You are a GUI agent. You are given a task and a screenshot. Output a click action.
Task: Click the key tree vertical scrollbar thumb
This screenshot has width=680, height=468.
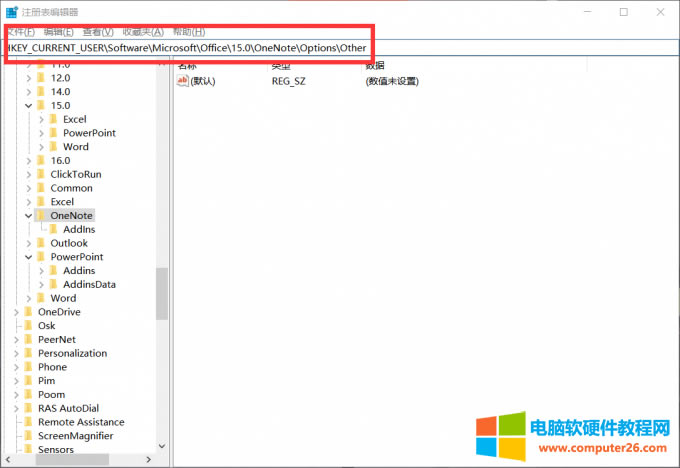162,294
